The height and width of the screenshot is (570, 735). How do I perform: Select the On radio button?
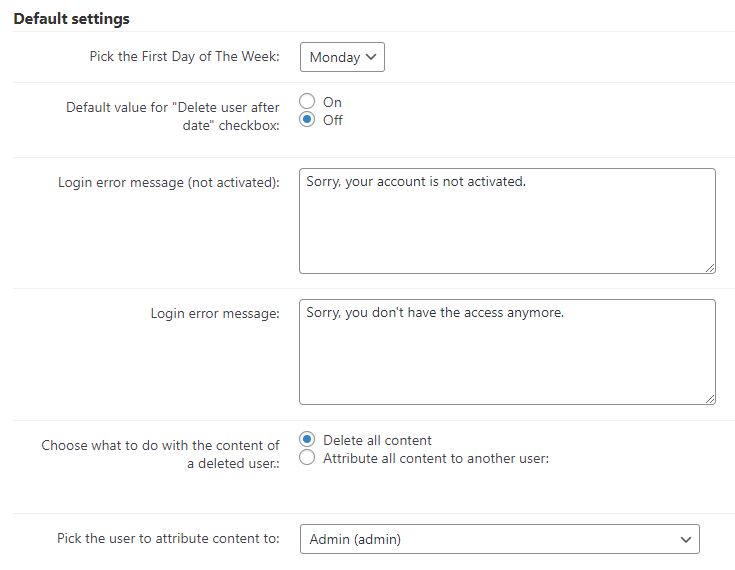(307, 101)
